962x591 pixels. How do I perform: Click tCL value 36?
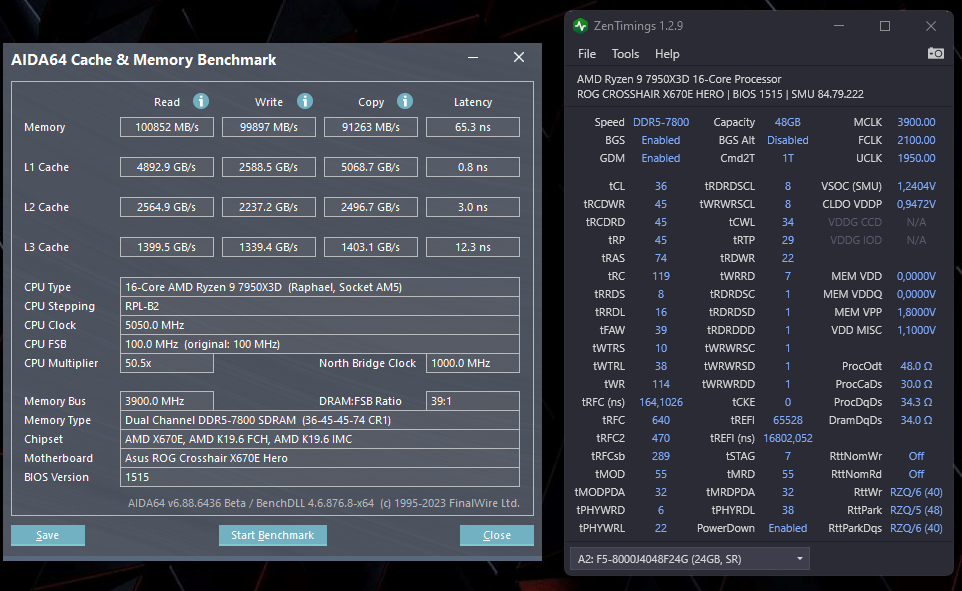click(x=661, y=186)
